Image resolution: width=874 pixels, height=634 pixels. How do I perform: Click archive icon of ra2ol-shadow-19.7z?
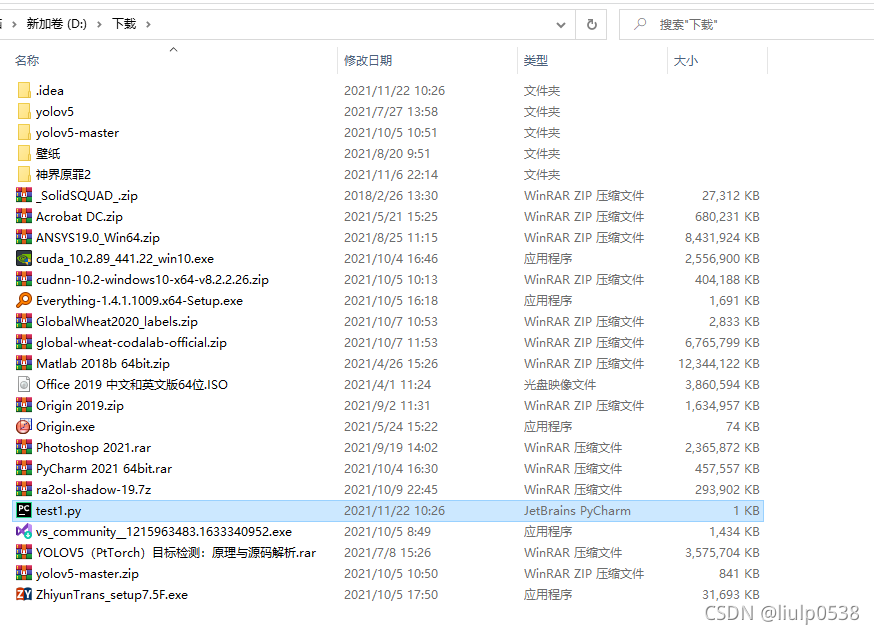(24, 490)
